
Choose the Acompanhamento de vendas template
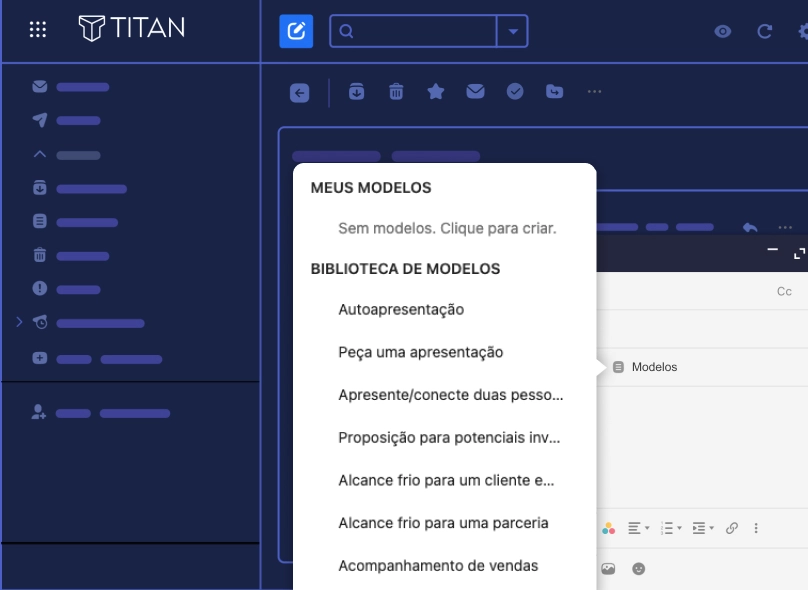click(438, 566)
